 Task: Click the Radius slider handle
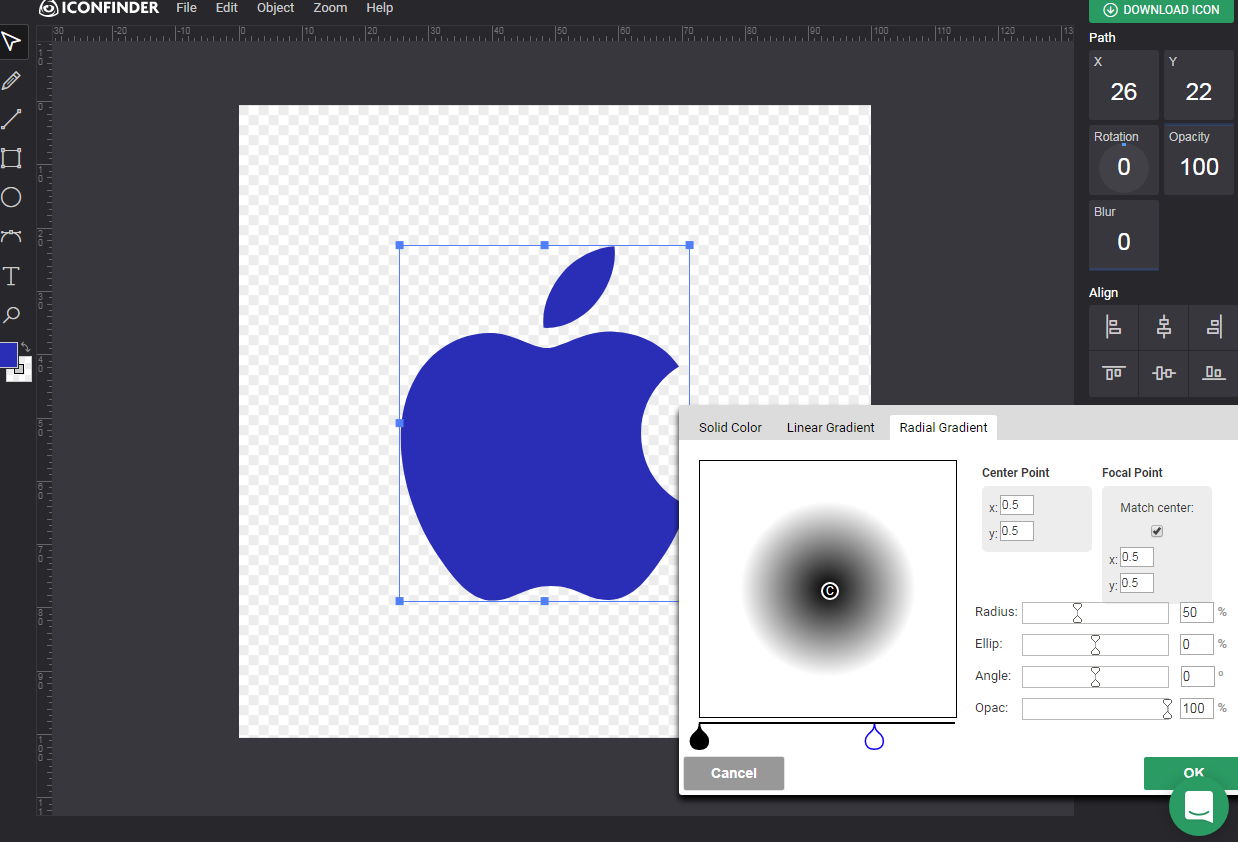pos(1078,613)
